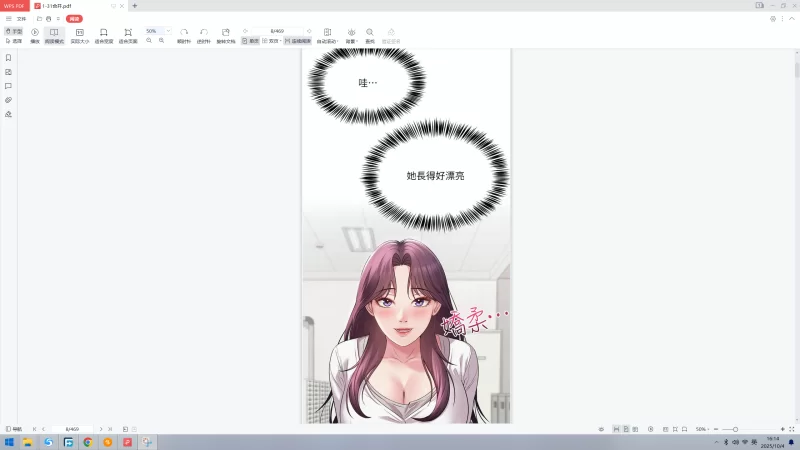This screenshot has height=450, width=800.
Task: Select the Hand tool (手型)
Action: (14, 31)
